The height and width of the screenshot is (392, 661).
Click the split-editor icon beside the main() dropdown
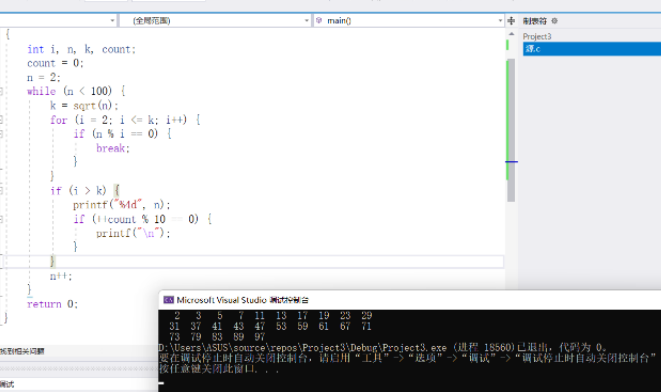pos(511,21)
